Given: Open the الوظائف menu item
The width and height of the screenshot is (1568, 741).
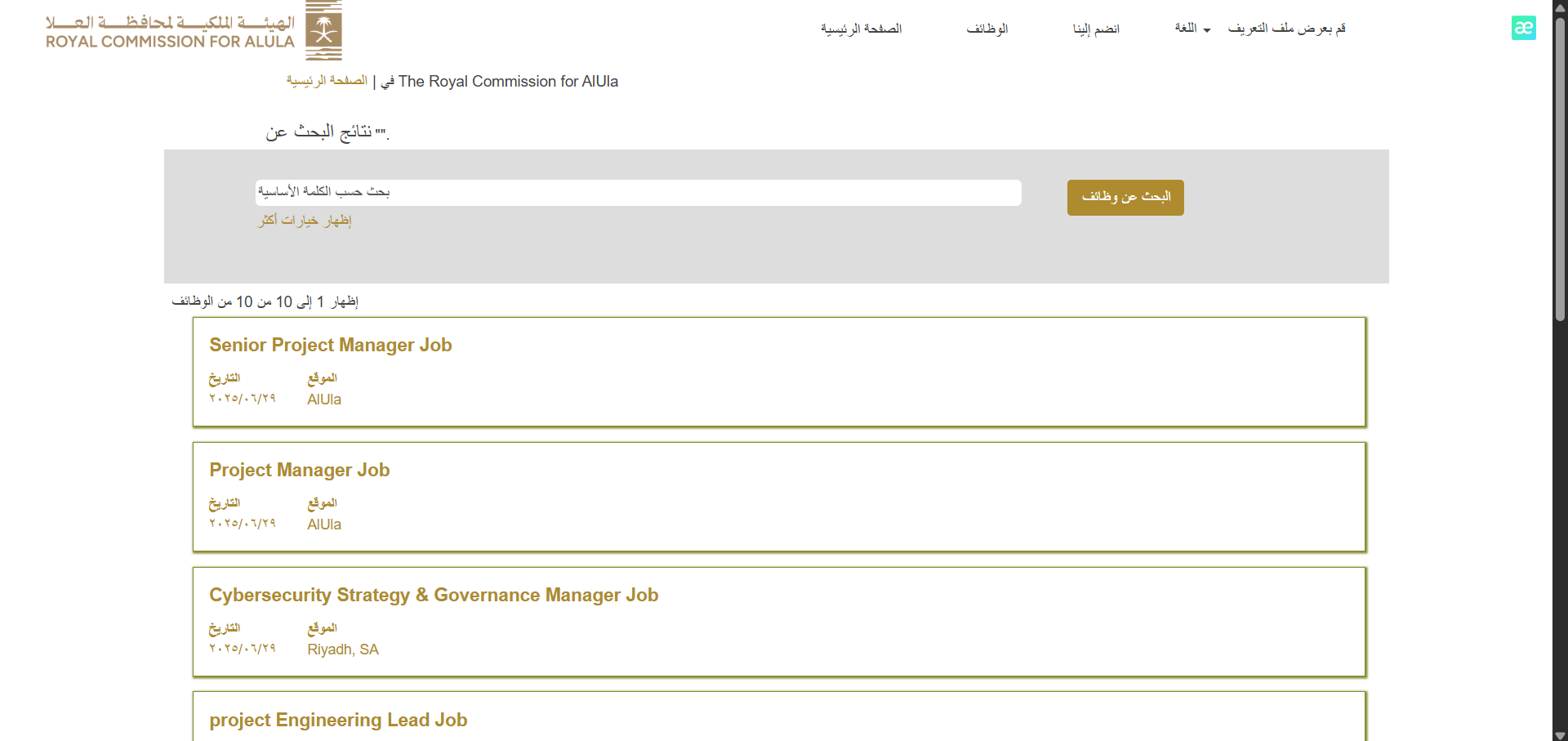Looking at the screenshot, I should [987, 29].
